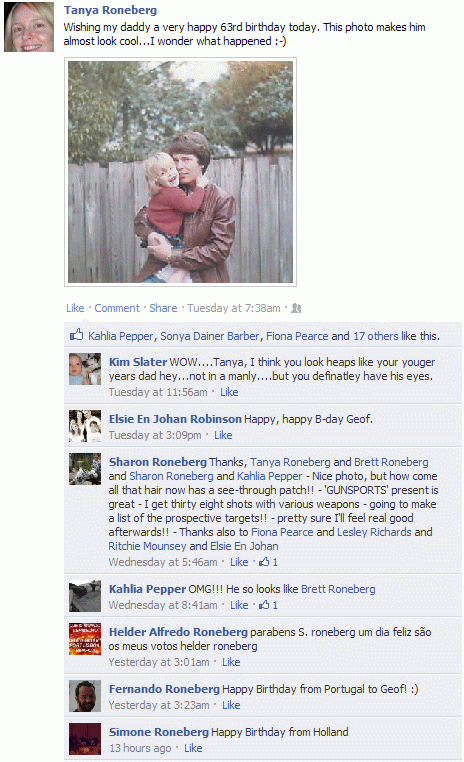The image size is (464, 762).
Task: Open Tanya Roneberg's profile picture
Action: [x=29, y=27]
